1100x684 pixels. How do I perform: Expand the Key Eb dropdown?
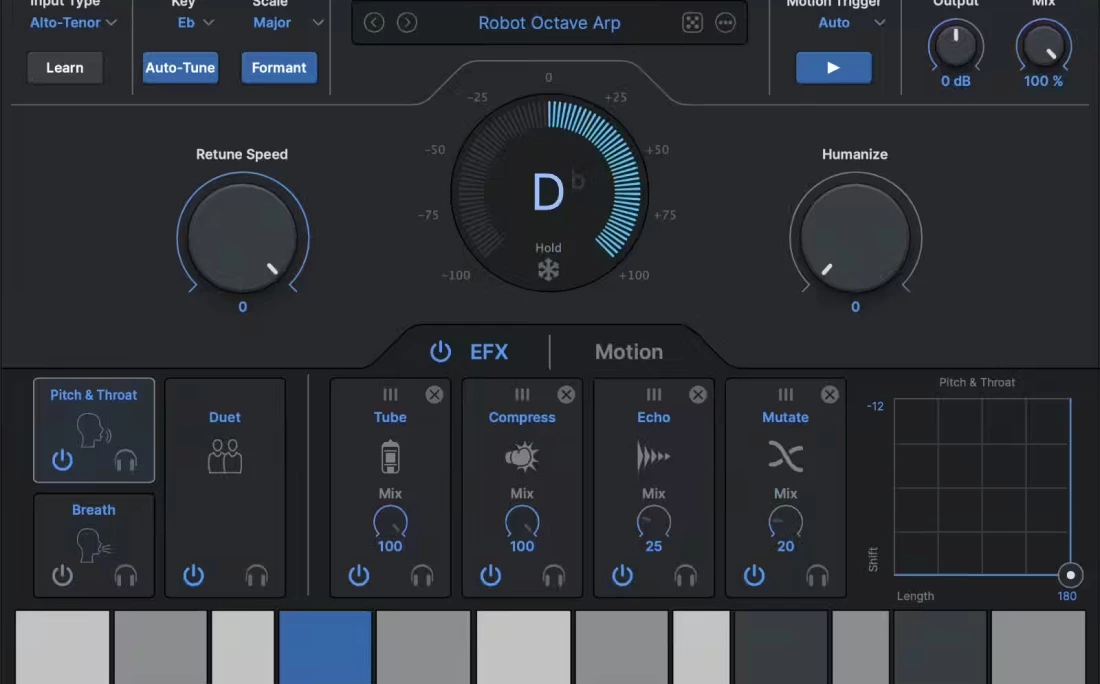(x=194, y=22)
